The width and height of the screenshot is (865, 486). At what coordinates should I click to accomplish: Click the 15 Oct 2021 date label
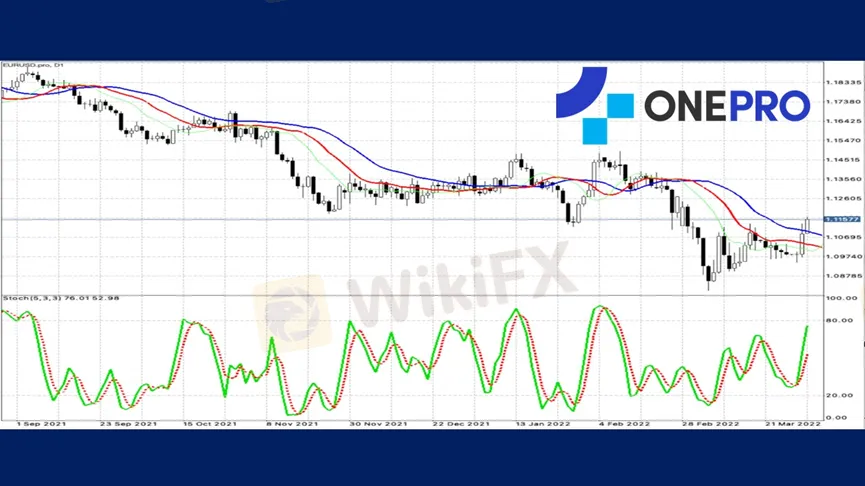(x=210, y=424)
